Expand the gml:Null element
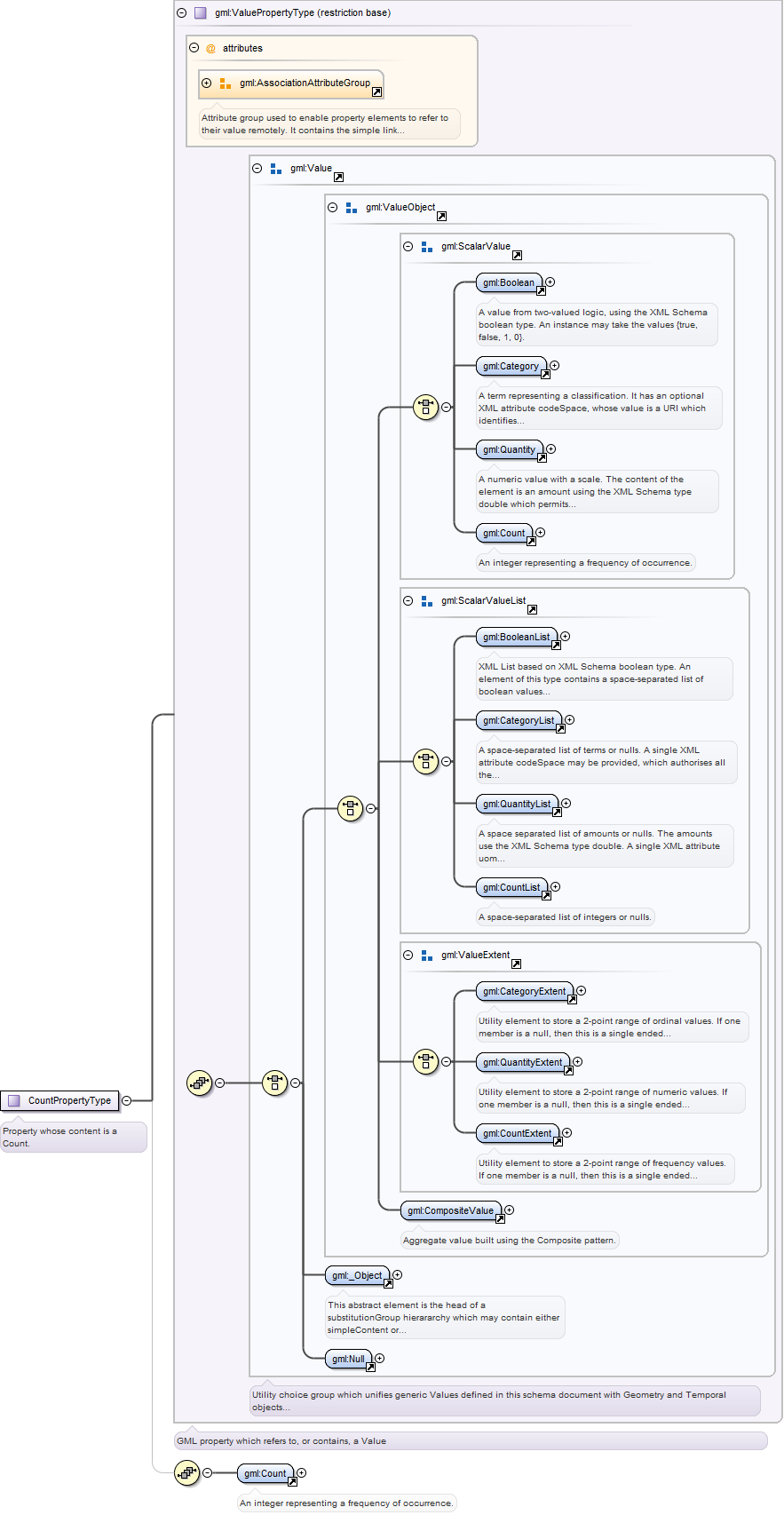Viewport: 784px width, 1515px height. [380, 1358]
